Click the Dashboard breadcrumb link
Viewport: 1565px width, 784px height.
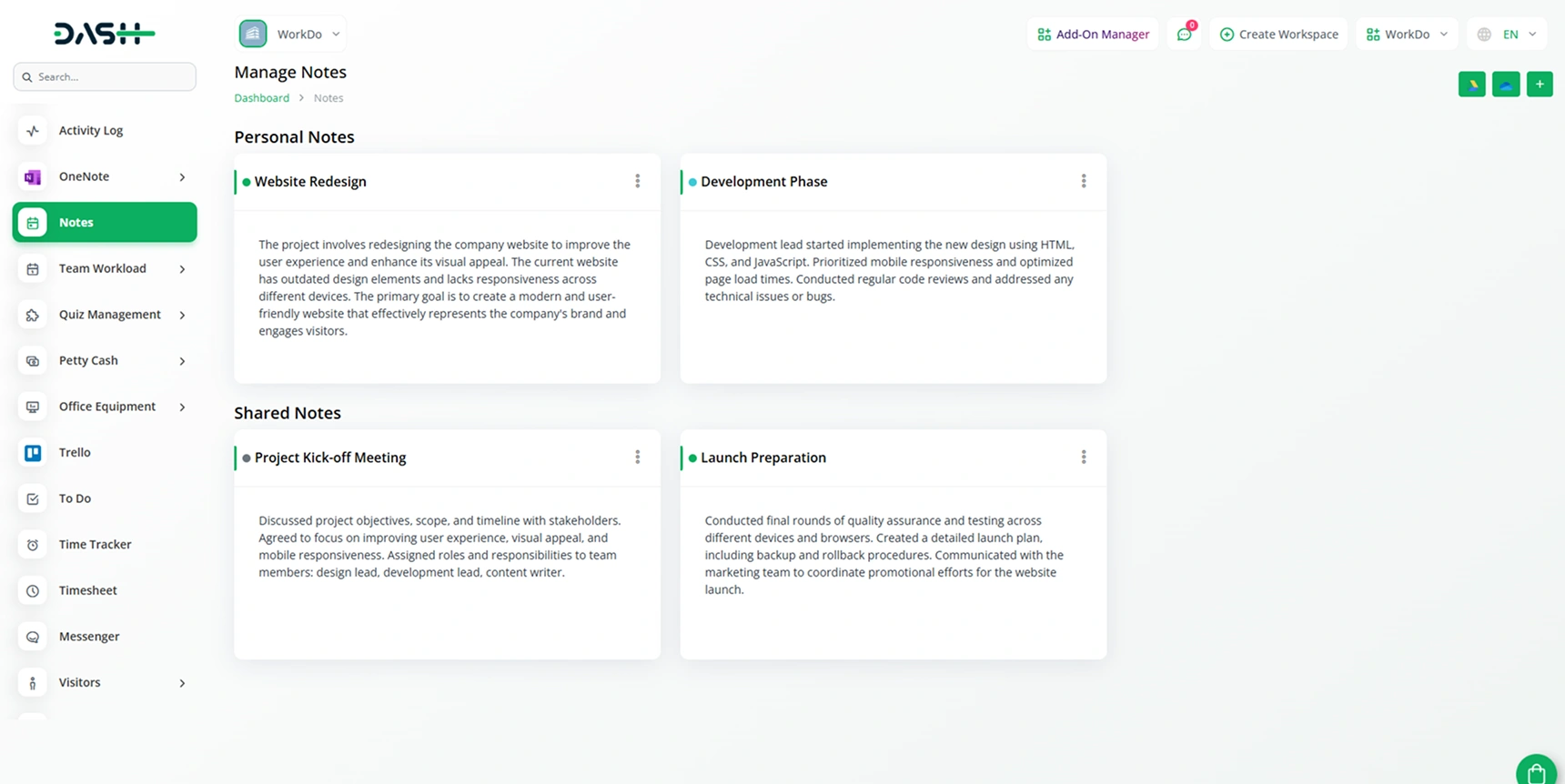coord(261,98)
